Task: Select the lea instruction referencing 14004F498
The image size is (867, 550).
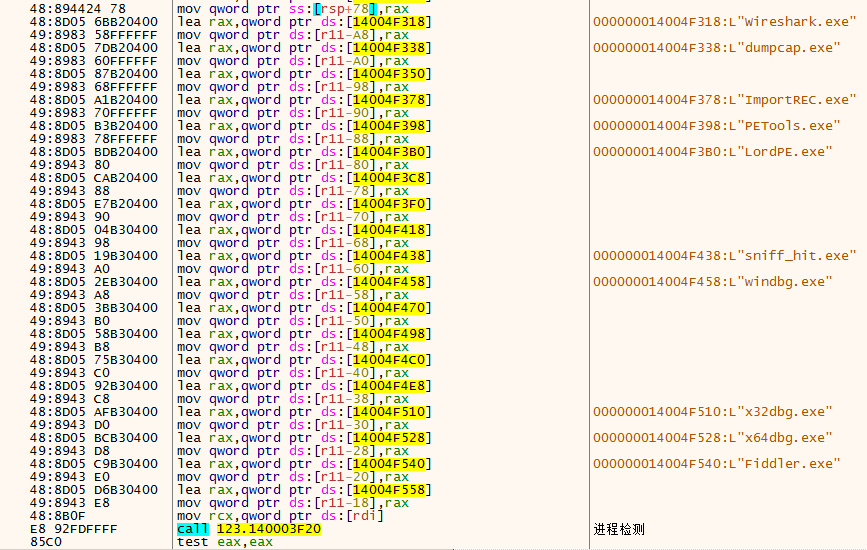Action: 304,334
